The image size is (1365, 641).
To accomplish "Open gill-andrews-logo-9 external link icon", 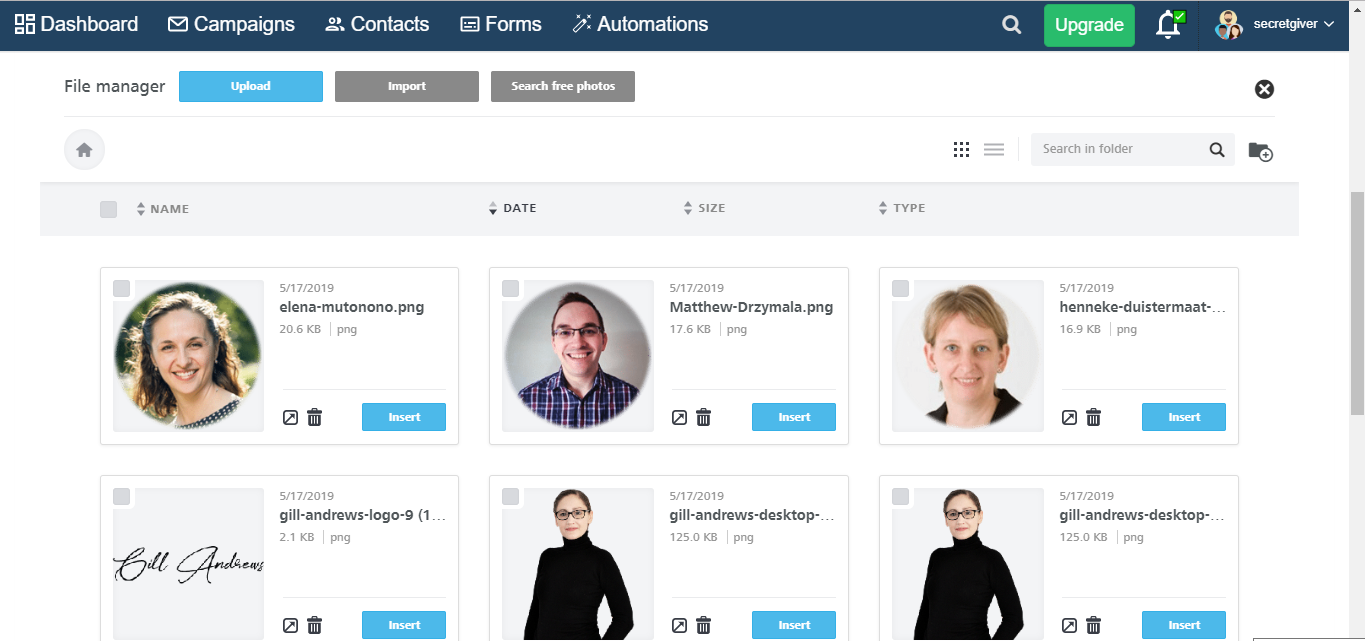I will pos(290,625).
